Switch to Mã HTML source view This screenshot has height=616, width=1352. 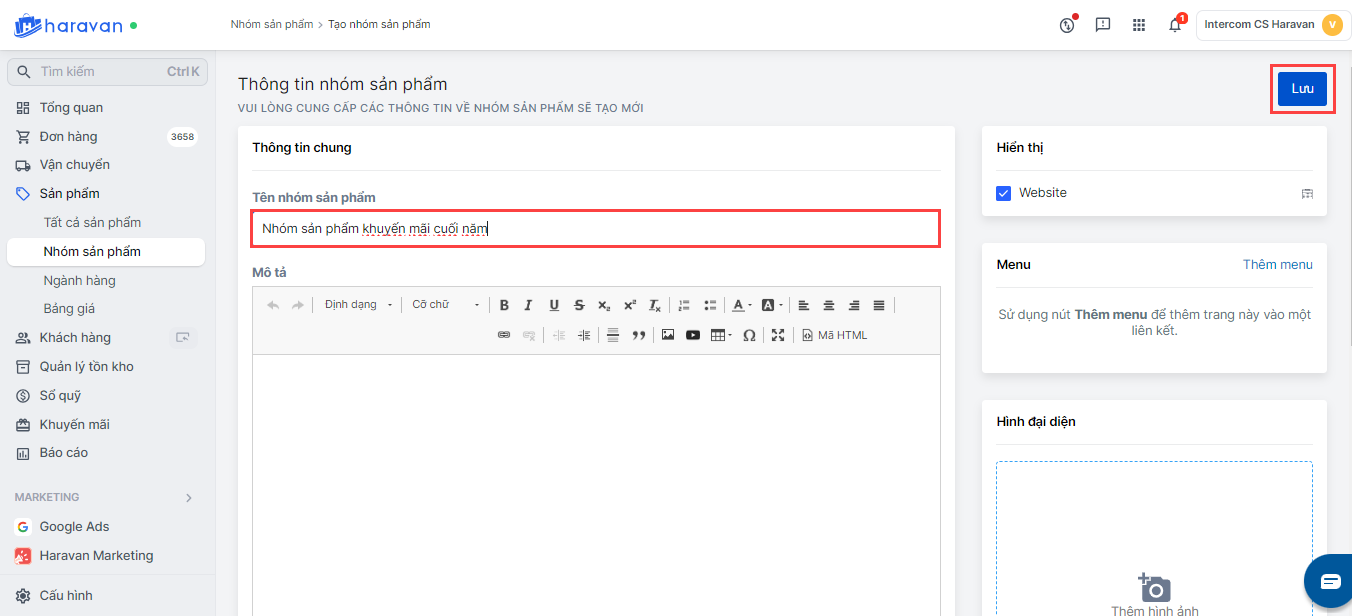click(x=835, y=335)
